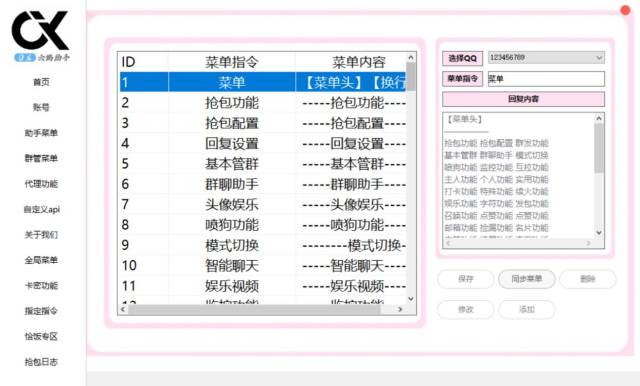
Task: Click the table's vertical scrollbar down arrow
Action: point(411,299)
